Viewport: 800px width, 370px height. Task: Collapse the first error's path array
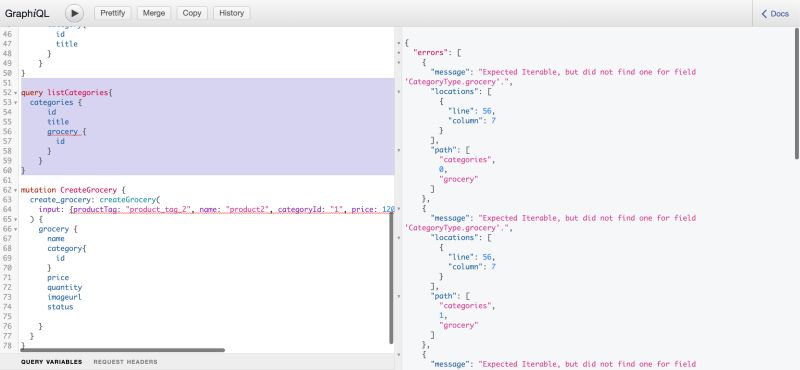(x=398, y=150)
